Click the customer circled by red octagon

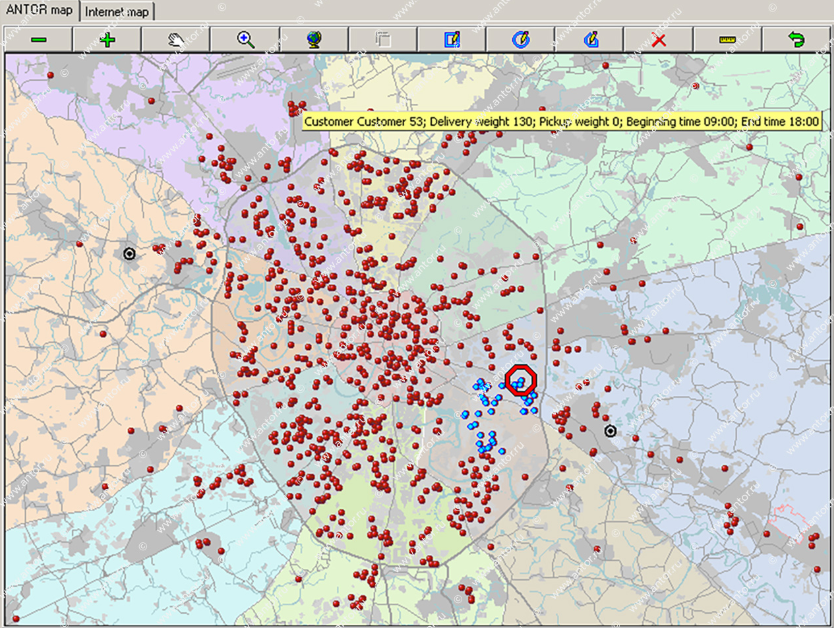(x=521, y=381)
